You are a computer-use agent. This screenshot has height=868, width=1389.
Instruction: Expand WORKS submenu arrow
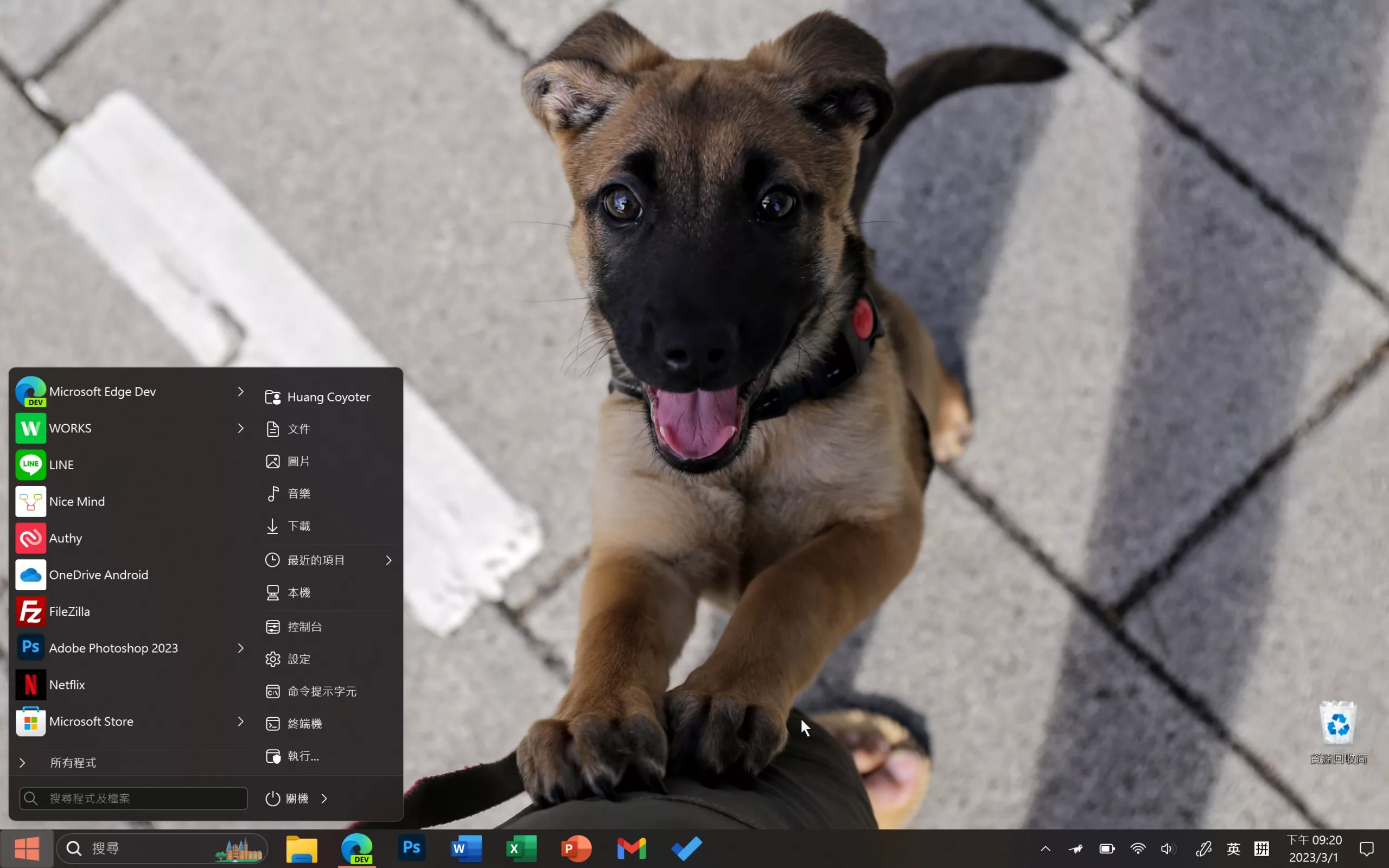click(x=240, y=428)
